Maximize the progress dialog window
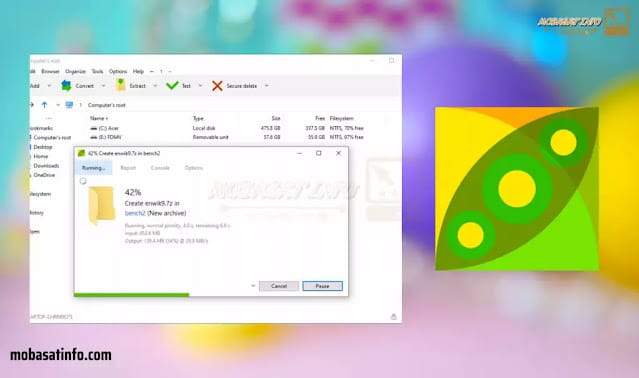 [x=319, y=153]
